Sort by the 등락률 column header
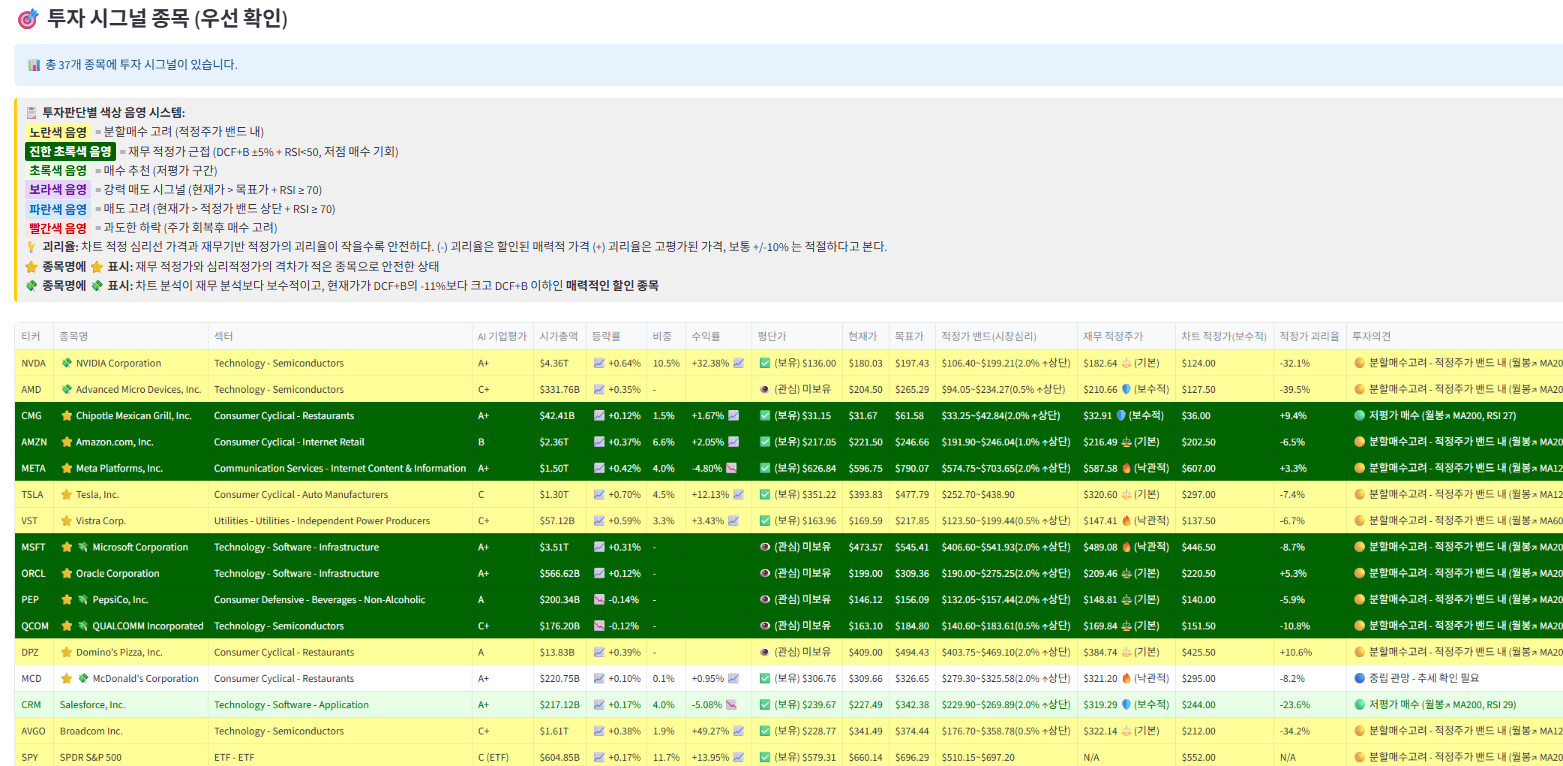 click(606, 336)
